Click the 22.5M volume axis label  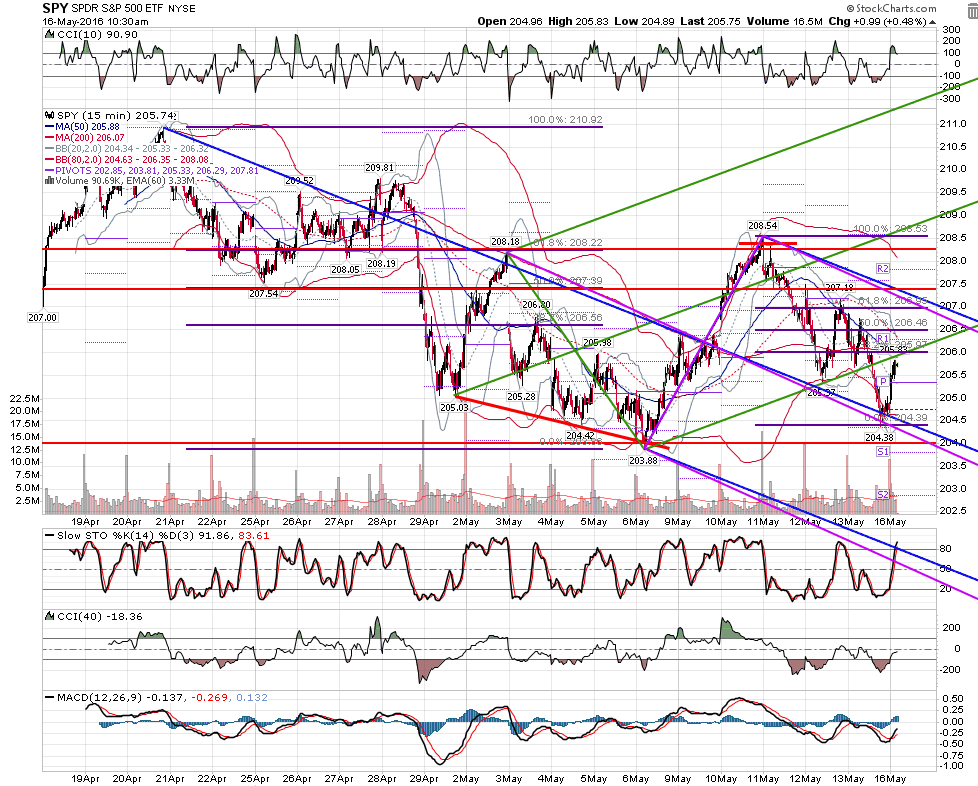(x=25, y=398)
